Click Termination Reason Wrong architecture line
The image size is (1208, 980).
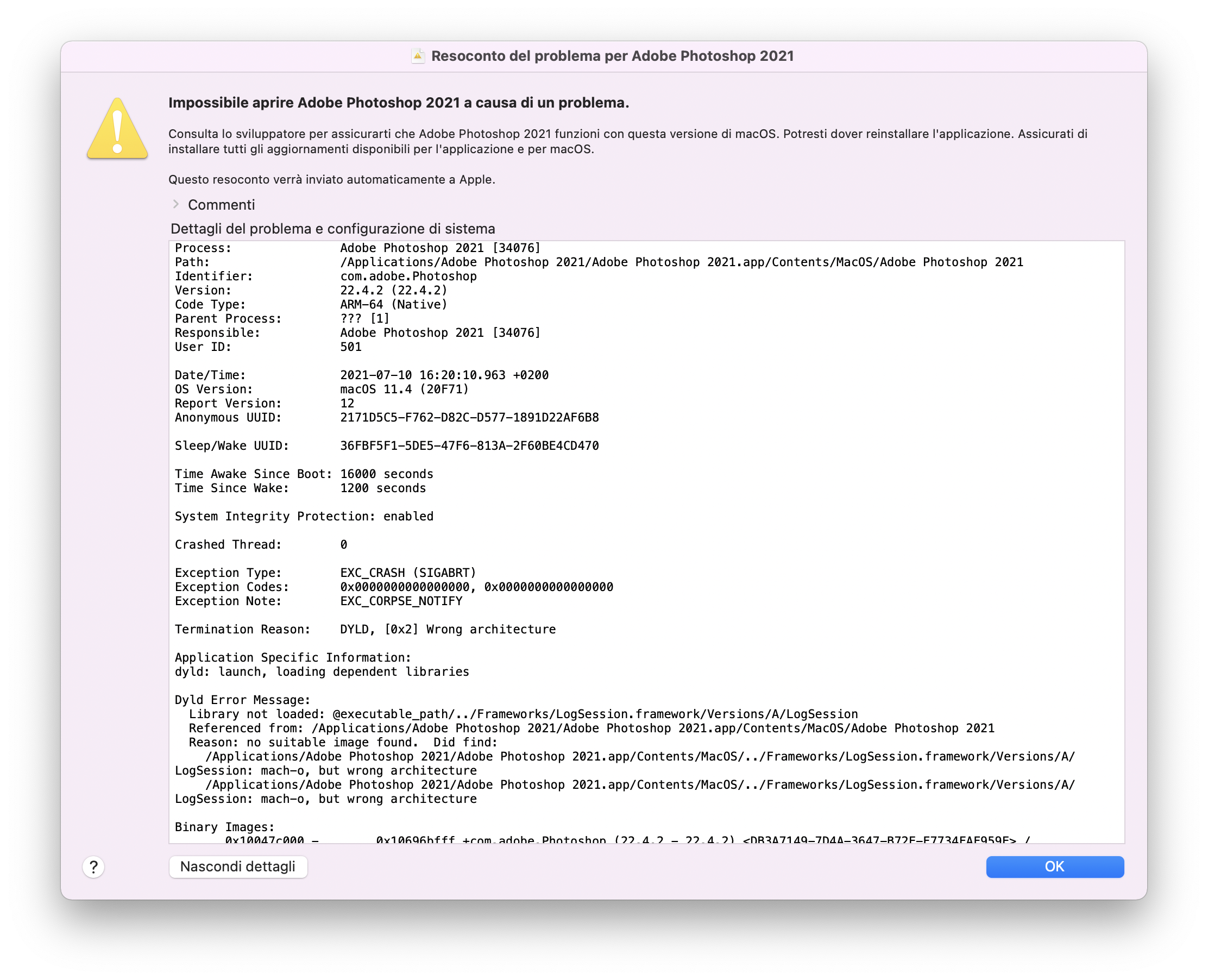[365, 629]
